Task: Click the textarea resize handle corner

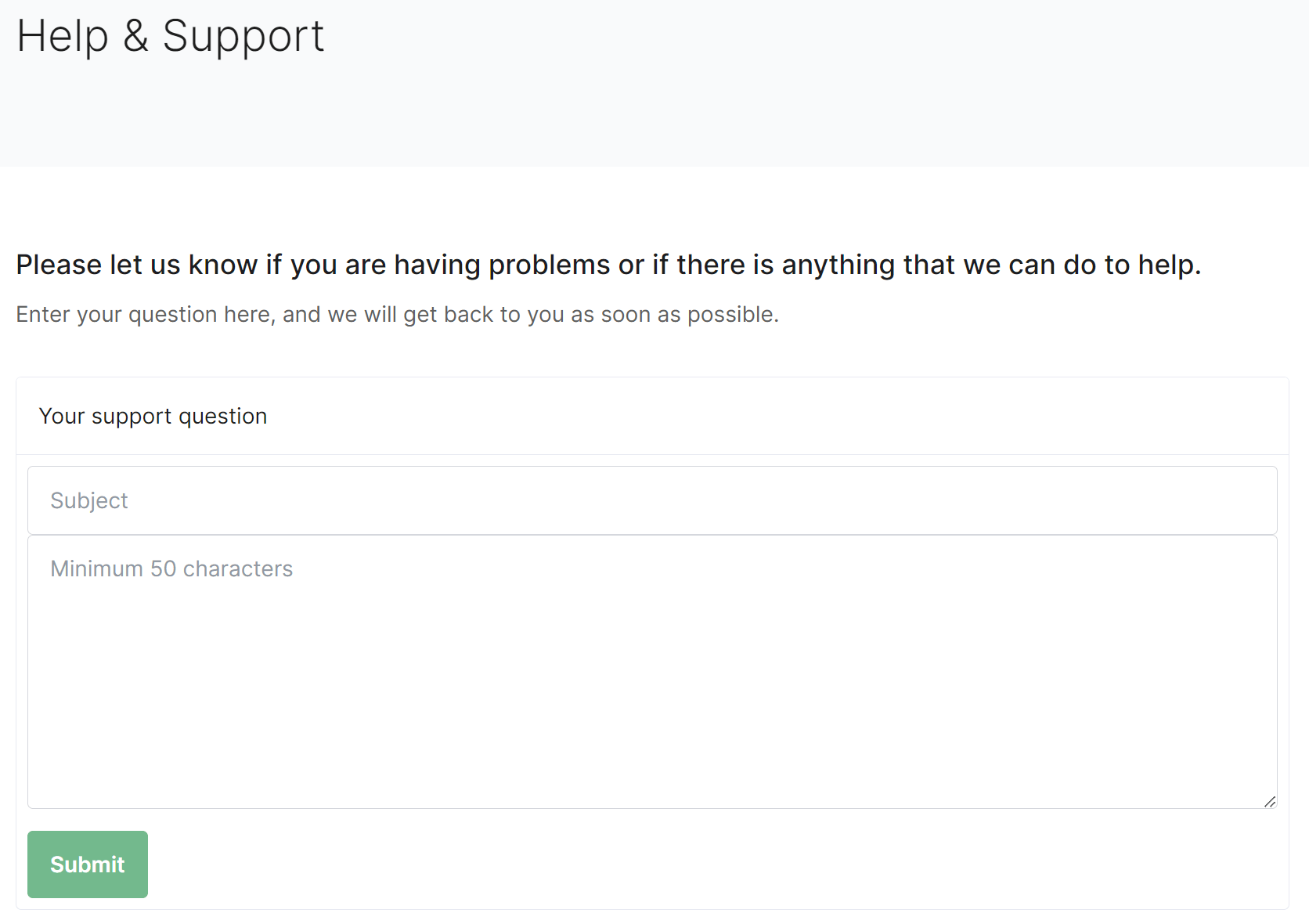Action: 1270,801
